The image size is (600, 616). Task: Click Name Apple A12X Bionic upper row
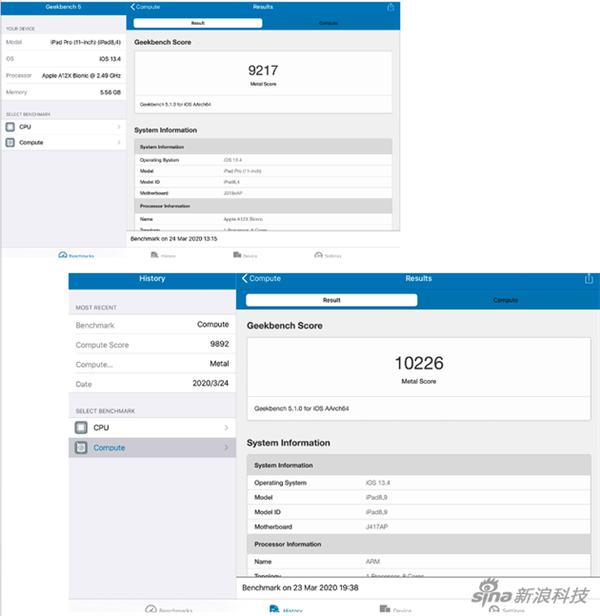coord(263,219)
